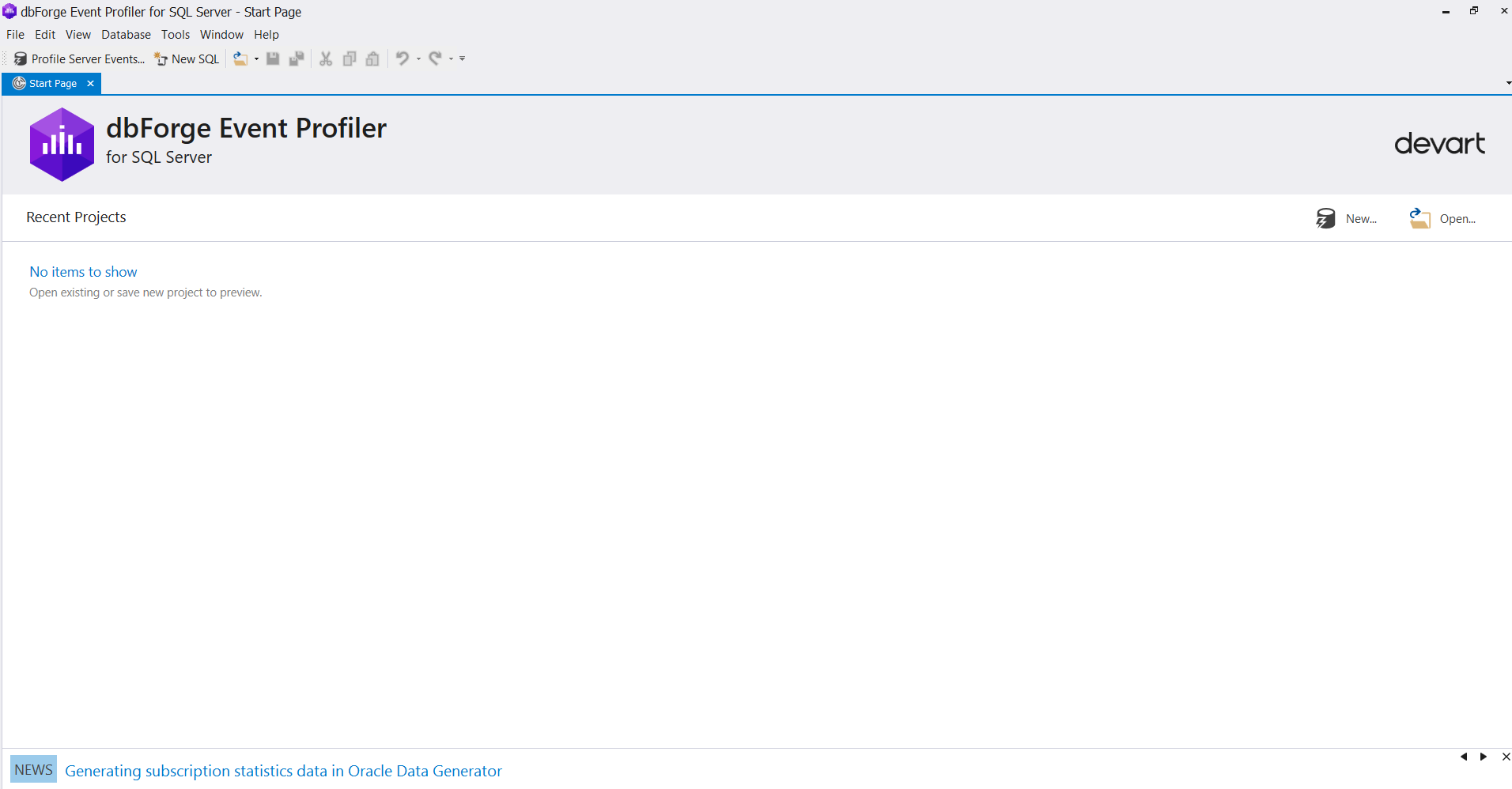Show next news item arrow
This screenshot has height=789, width=1512.
1484,757
